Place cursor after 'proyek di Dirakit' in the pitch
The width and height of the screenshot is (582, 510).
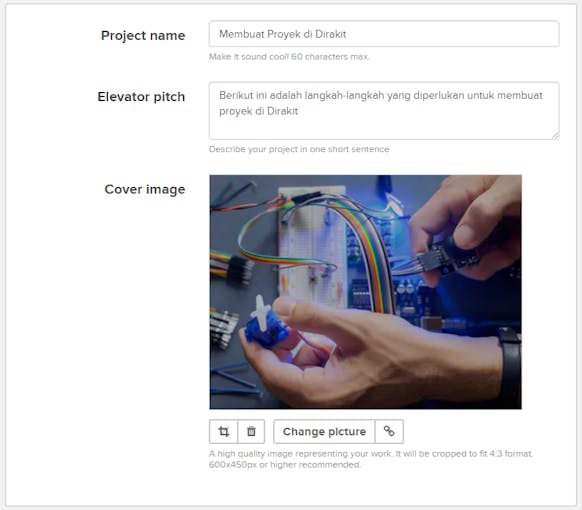click(299, 111)
